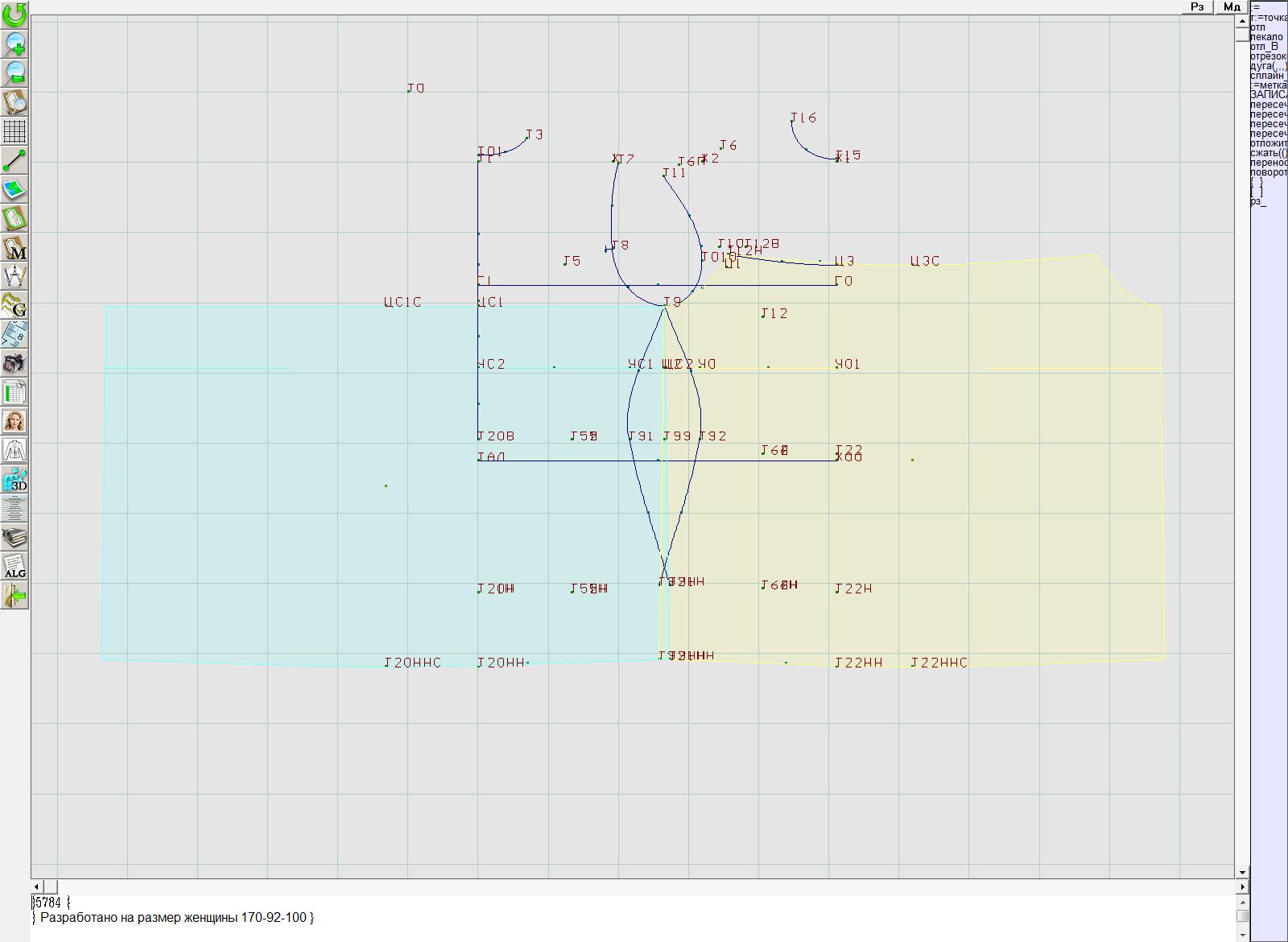
Task: Open the green spreadsheet table icon
Action: tap(14, 393)
